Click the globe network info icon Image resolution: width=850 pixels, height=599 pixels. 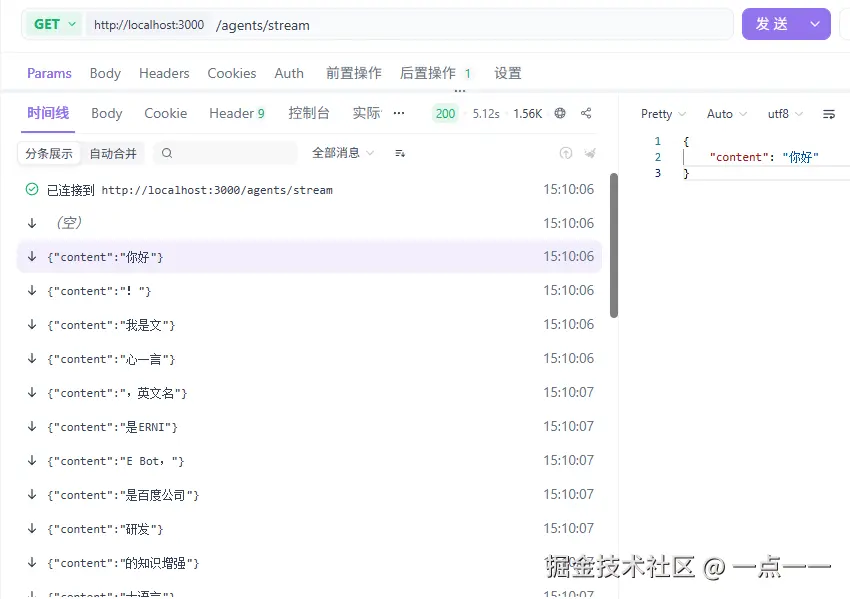coord(560,113)
